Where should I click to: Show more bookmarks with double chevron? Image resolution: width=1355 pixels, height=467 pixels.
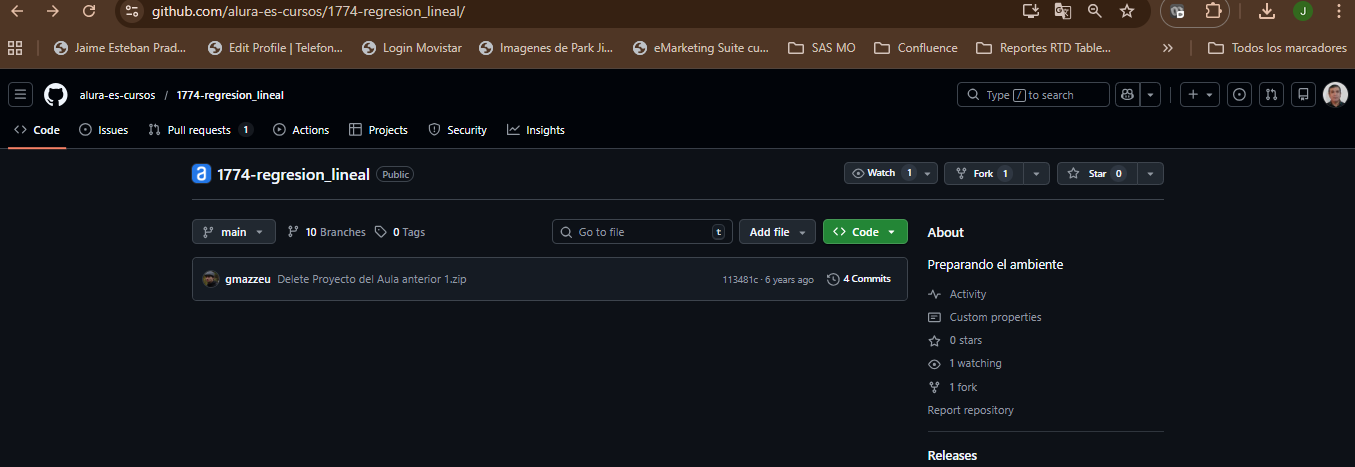click(1167, 47)
